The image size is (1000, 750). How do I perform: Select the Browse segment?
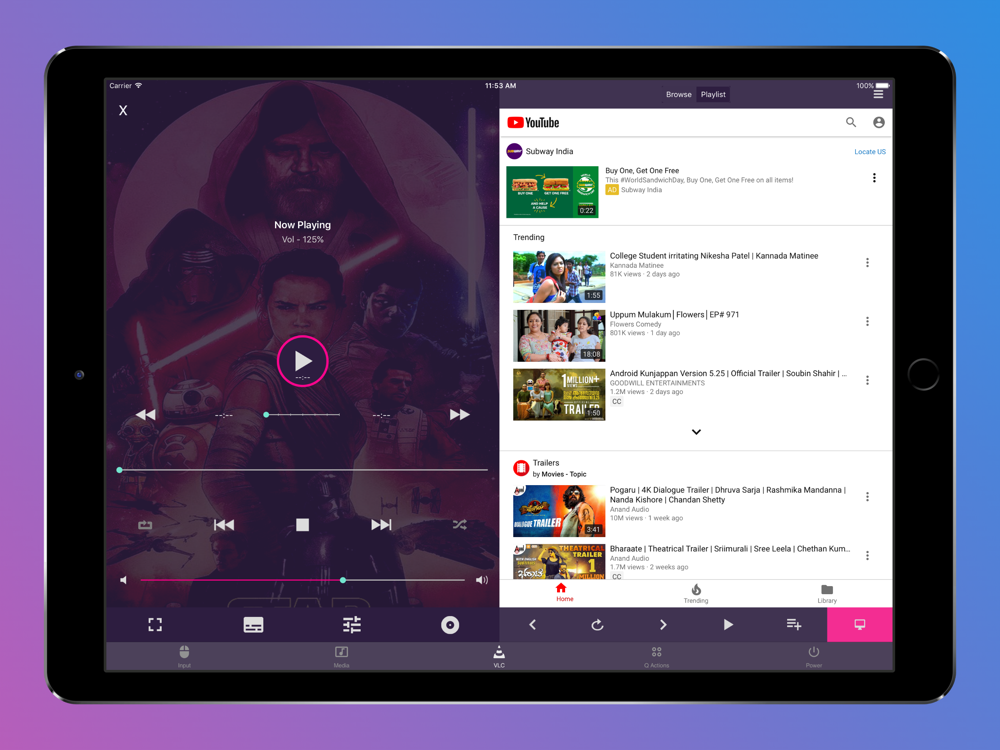coord(679,94)
